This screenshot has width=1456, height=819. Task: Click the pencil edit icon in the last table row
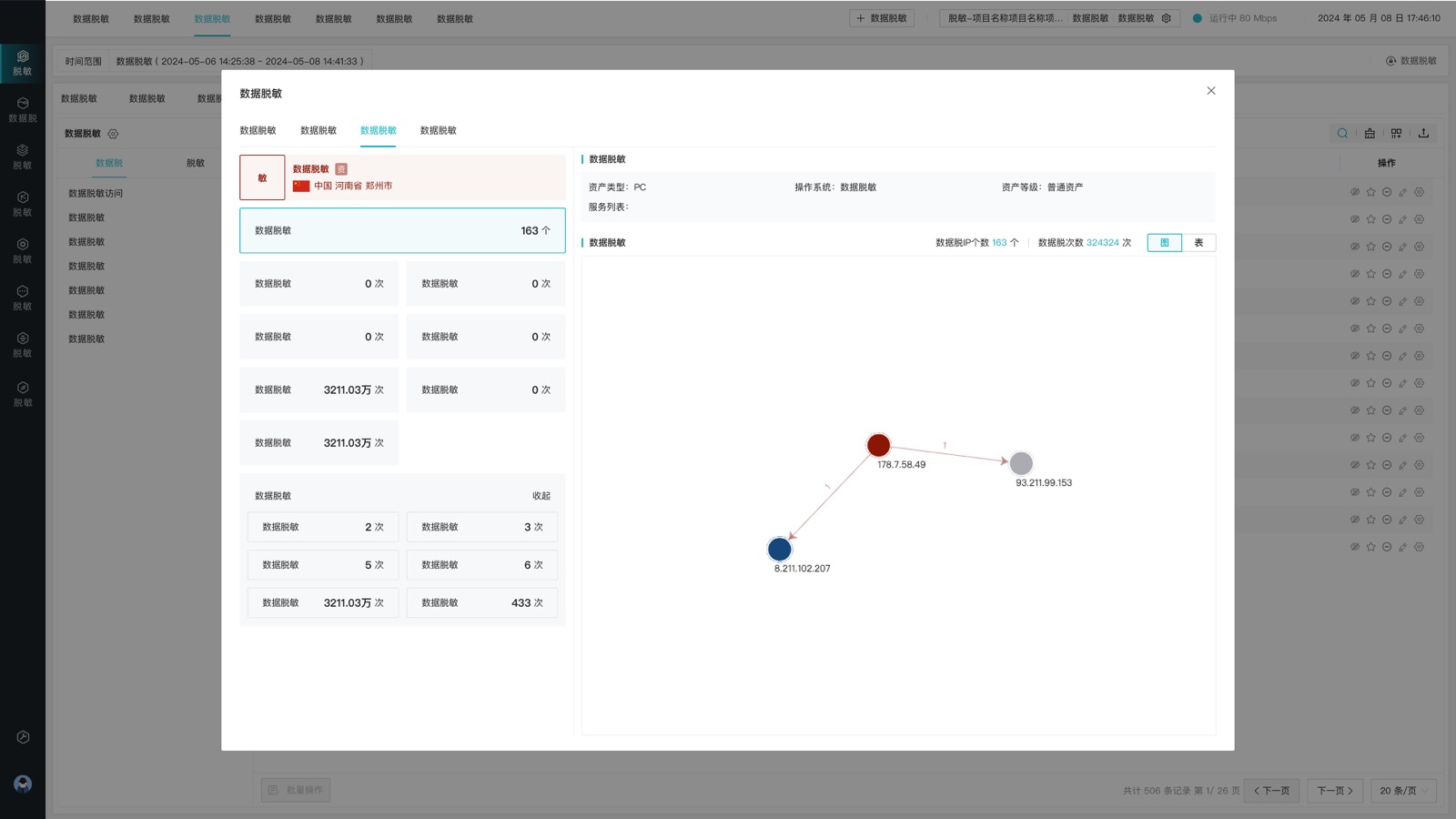pyautogui.click(x=1402, y=547)
